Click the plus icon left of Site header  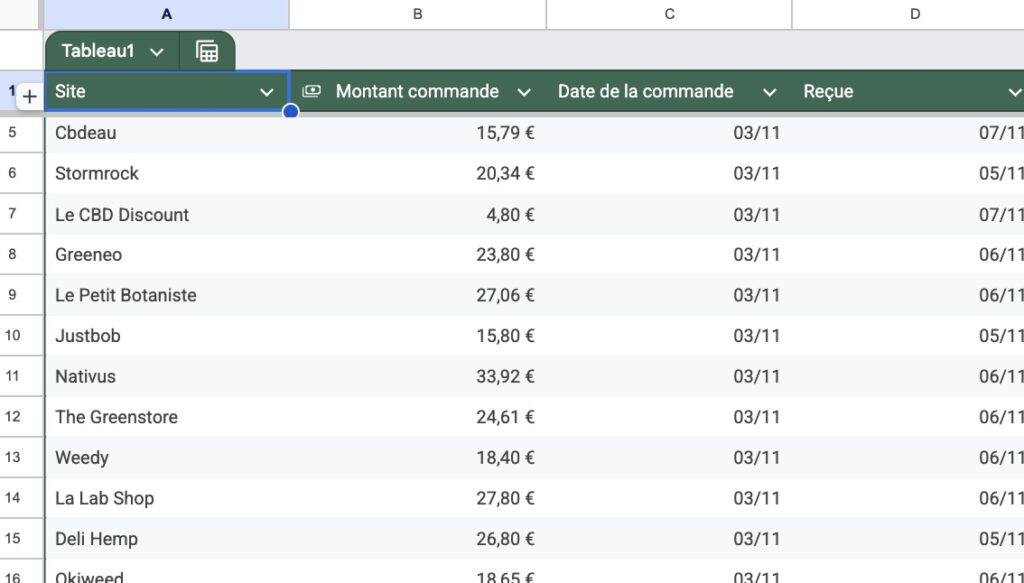tap(30, 97)
